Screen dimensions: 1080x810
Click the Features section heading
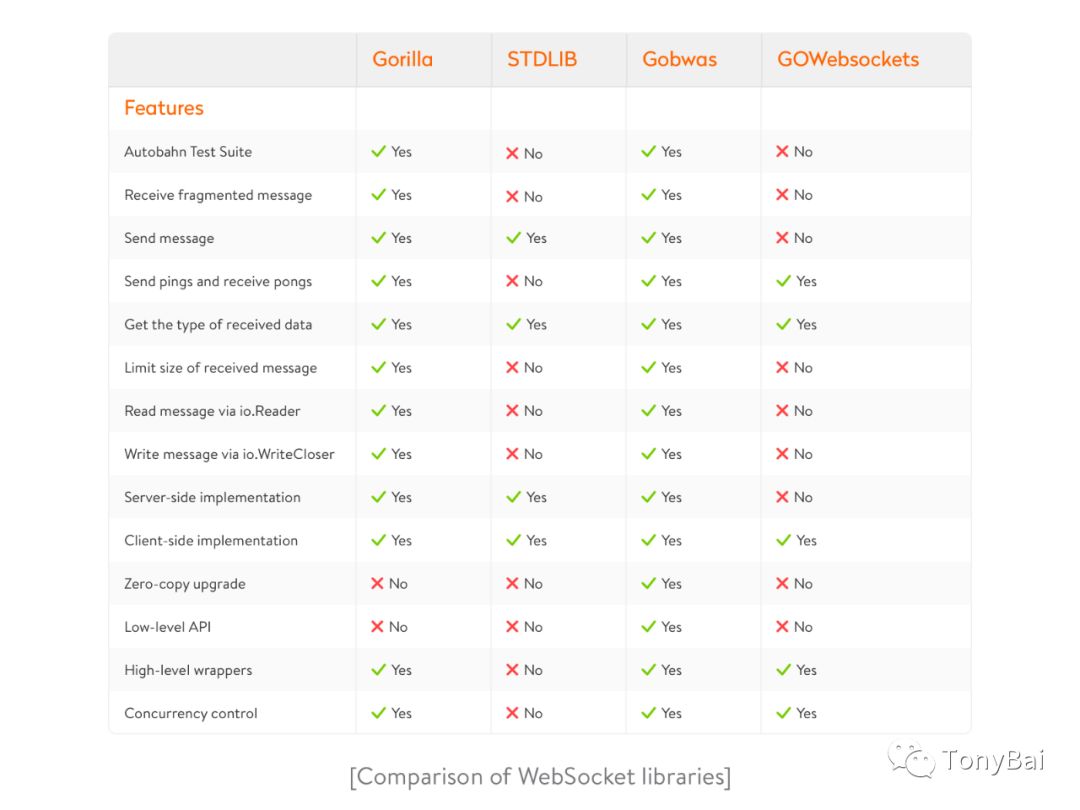(164, 108)
